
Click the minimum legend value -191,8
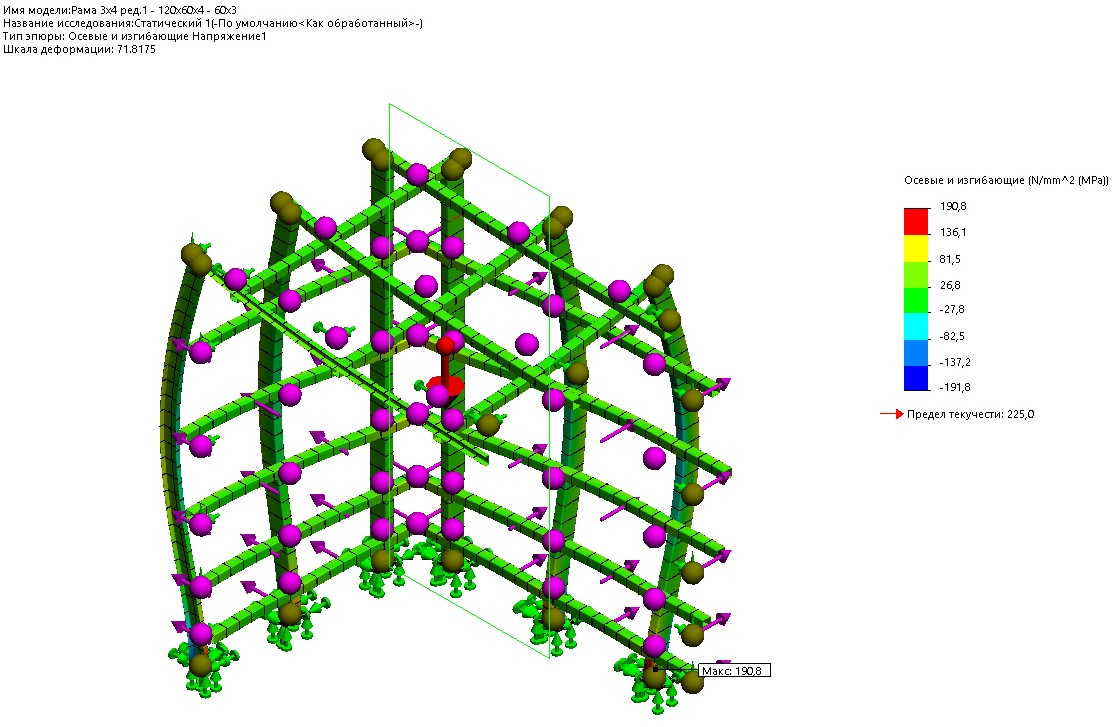954,389
